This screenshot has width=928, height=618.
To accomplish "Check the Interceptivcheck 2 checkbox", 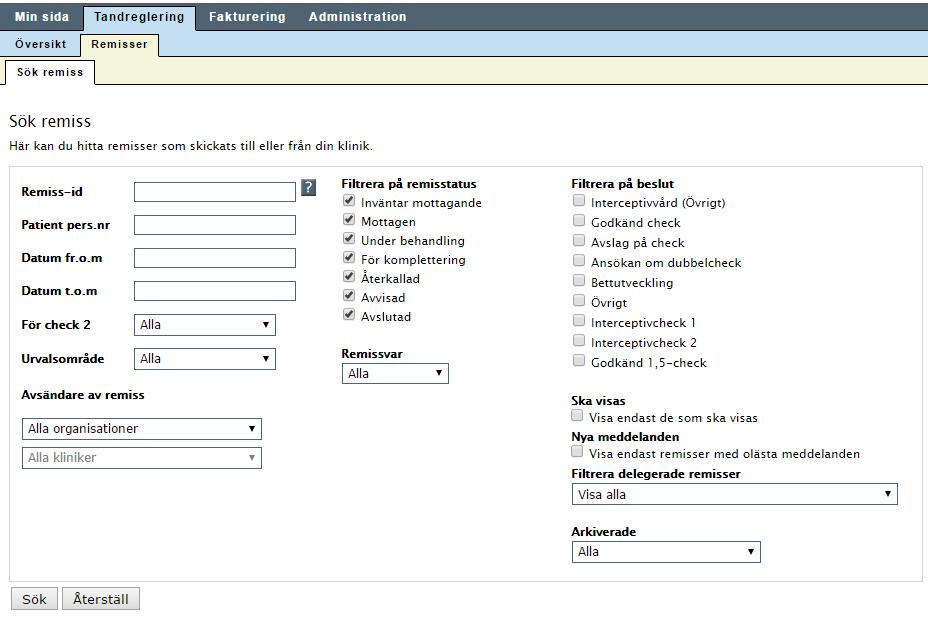I will click(579, 341).
